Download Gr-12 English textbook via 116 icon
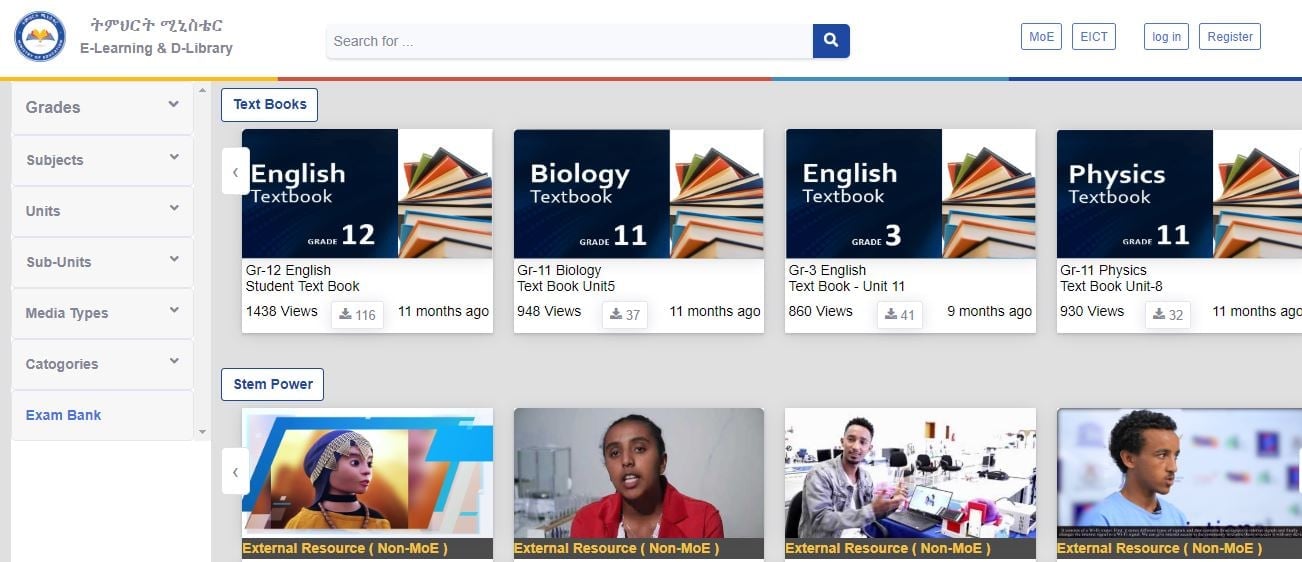Image resolution: width=1302 pixels, height=562 pixels. point(357,315)
